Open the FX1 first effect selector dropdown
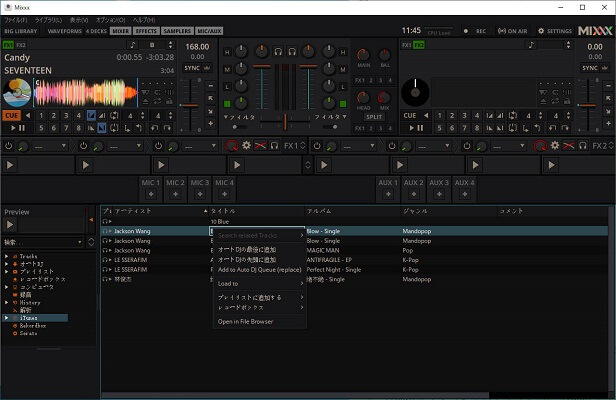The height and width of the screenshot is (400, 616). [50, 146]
